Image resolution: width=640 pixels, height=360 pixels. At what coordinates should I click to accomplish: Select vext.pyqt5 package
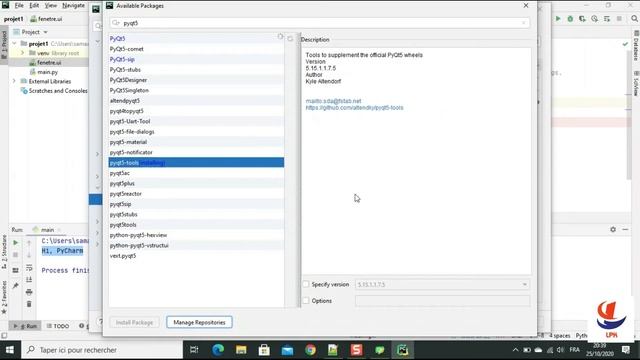196,256
